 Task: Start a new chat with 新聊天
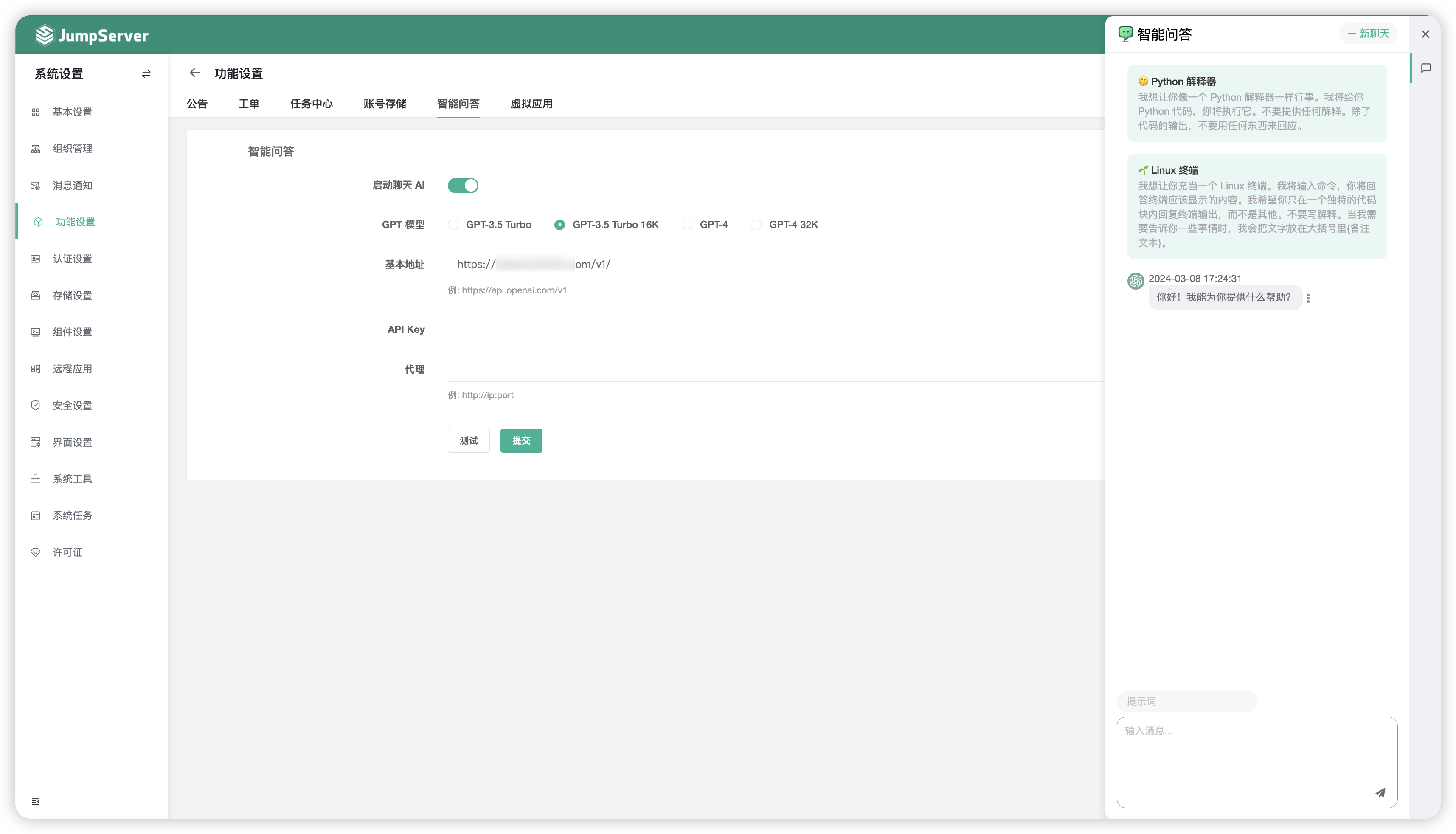click(x=1368, y=34)
